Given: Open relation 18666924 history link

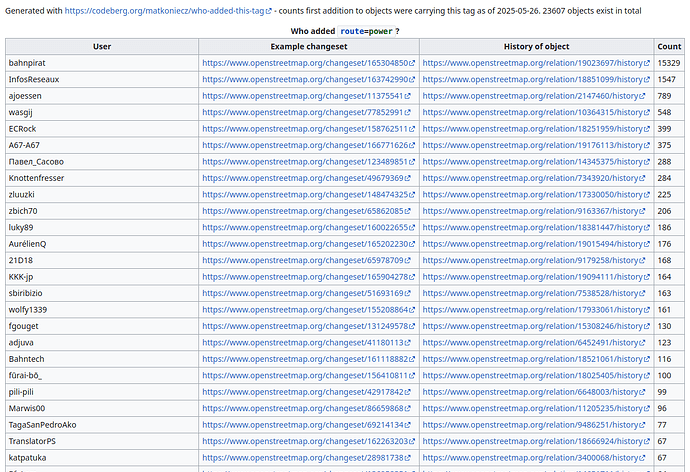Looking at the screenshot, I should point(536,442).
